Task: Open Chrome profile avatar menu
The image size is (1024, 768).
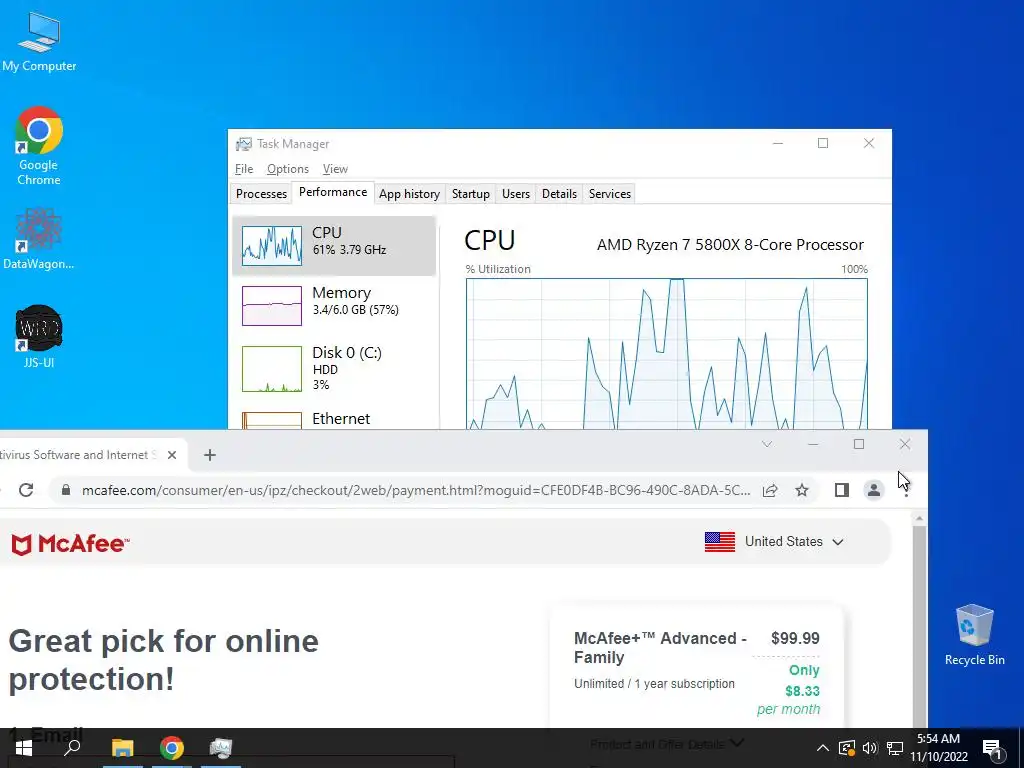Action: [874, 490]
